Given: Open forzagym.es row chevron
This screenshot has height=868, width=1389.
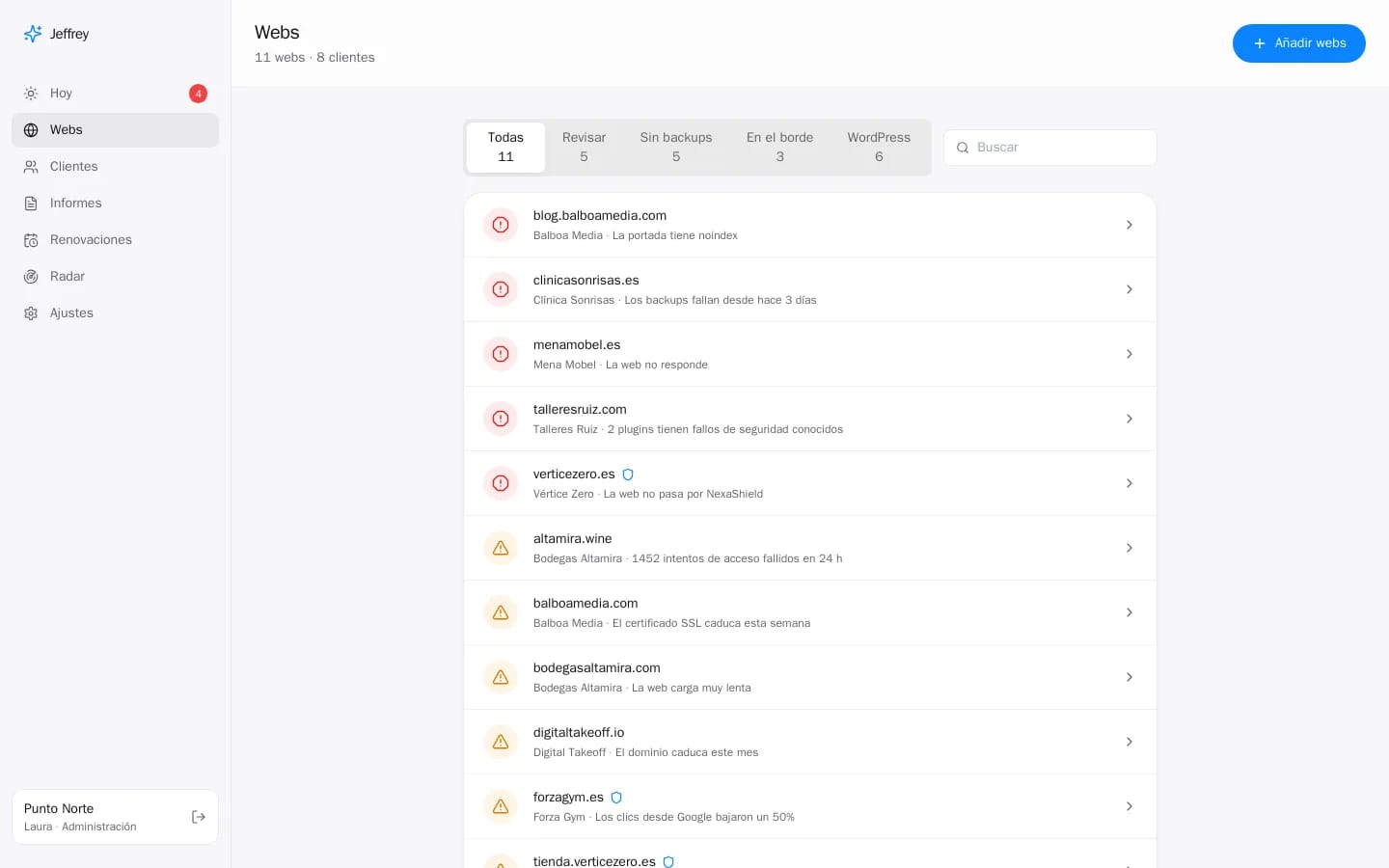Looking at the screenshot, I should pos(1129,806).
